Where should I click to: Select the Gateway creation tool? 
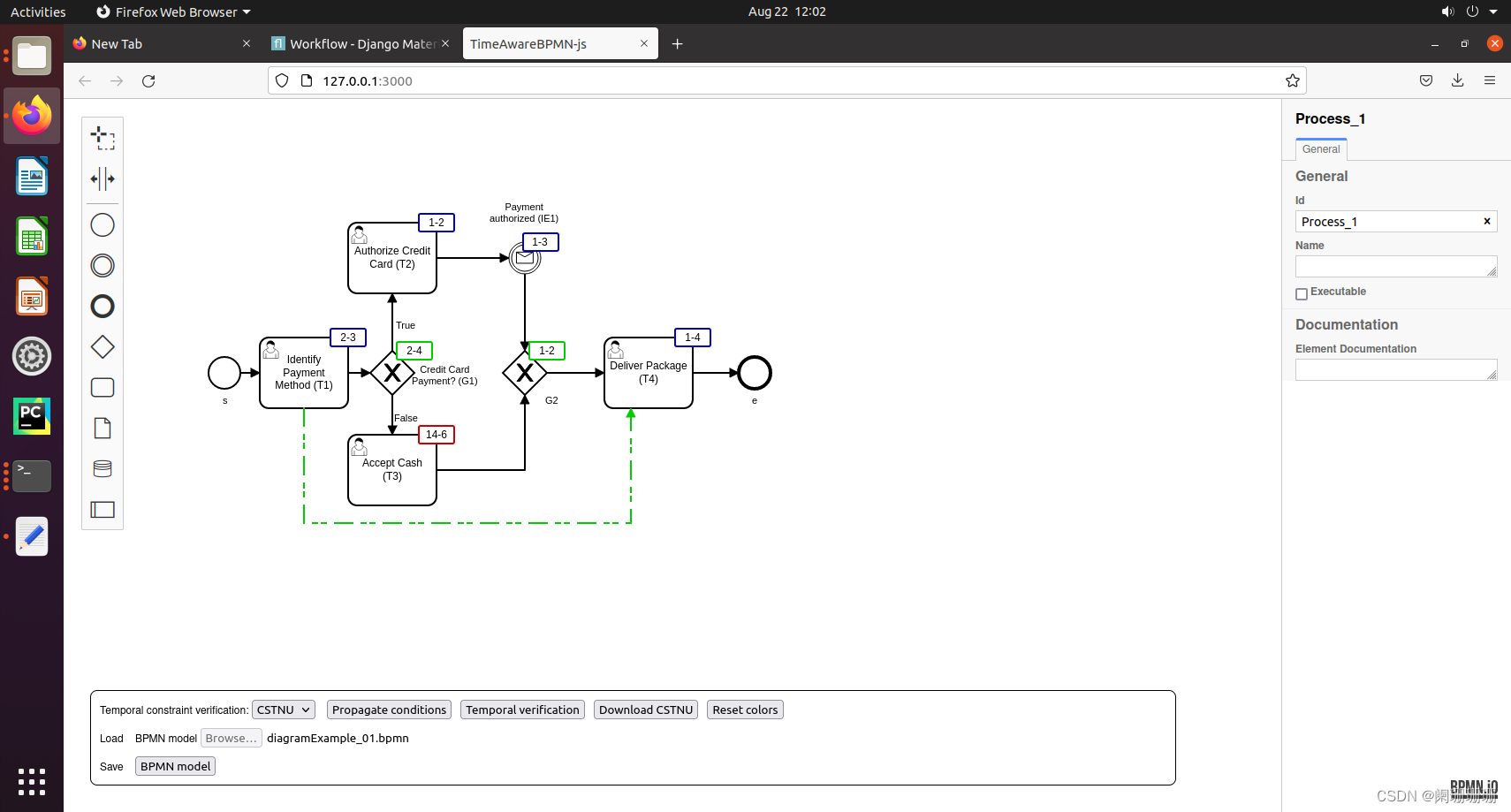pos(103,346)
